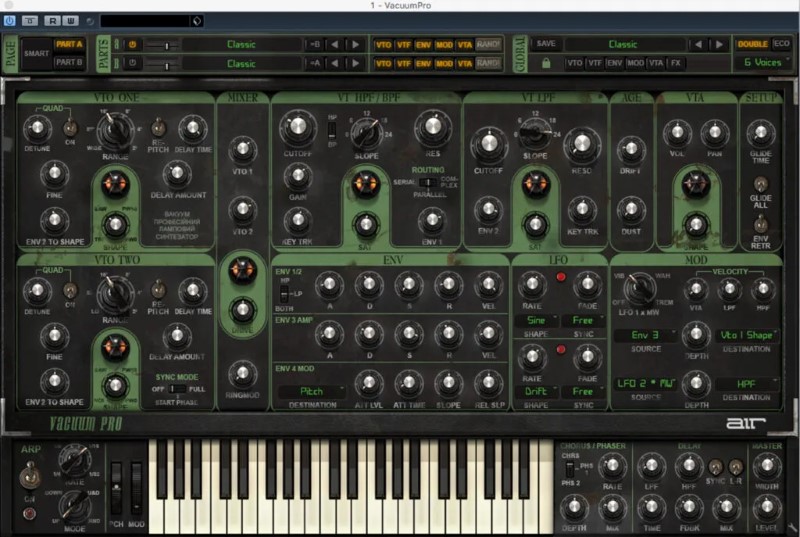Go to previous Part B preset arrow
Image resolution: width=800 pixels, height=537 pixels.
tap(335, 63)
